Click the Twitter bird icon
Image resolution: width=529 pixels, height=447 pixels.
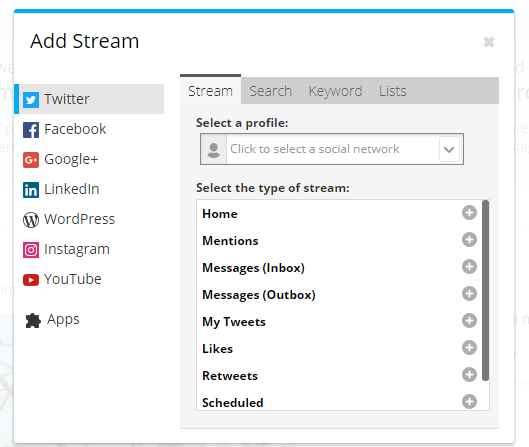click(31, 100)
